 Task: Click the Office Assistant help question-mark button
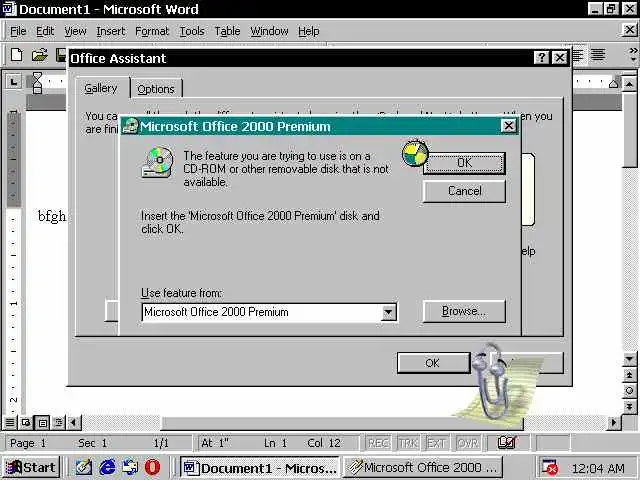coord(541,58)
